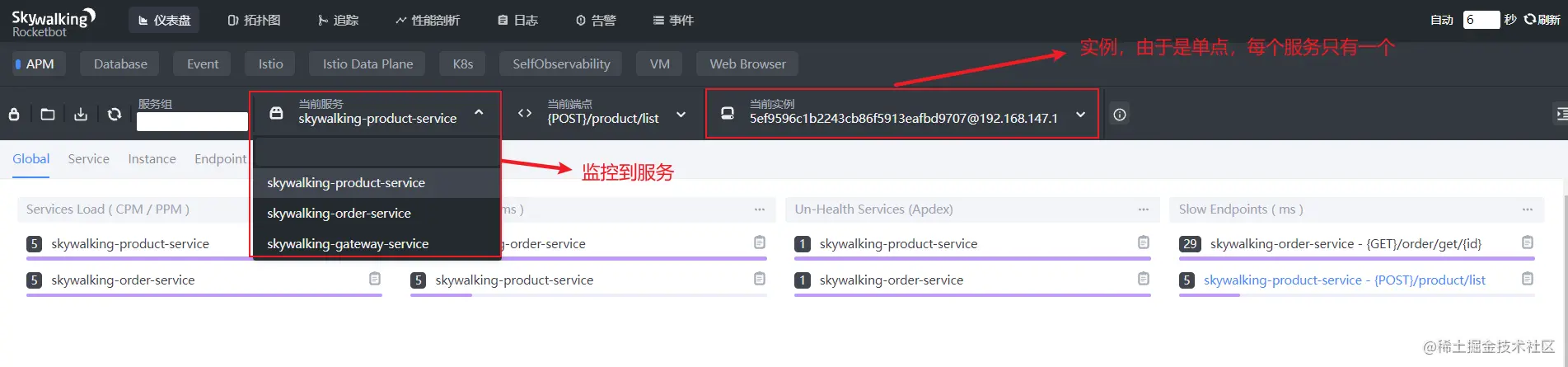Open 性能剖析 profiling page
Viewport: 1568px width, 367px height.
pyautogui.click(x=427, y=20)
